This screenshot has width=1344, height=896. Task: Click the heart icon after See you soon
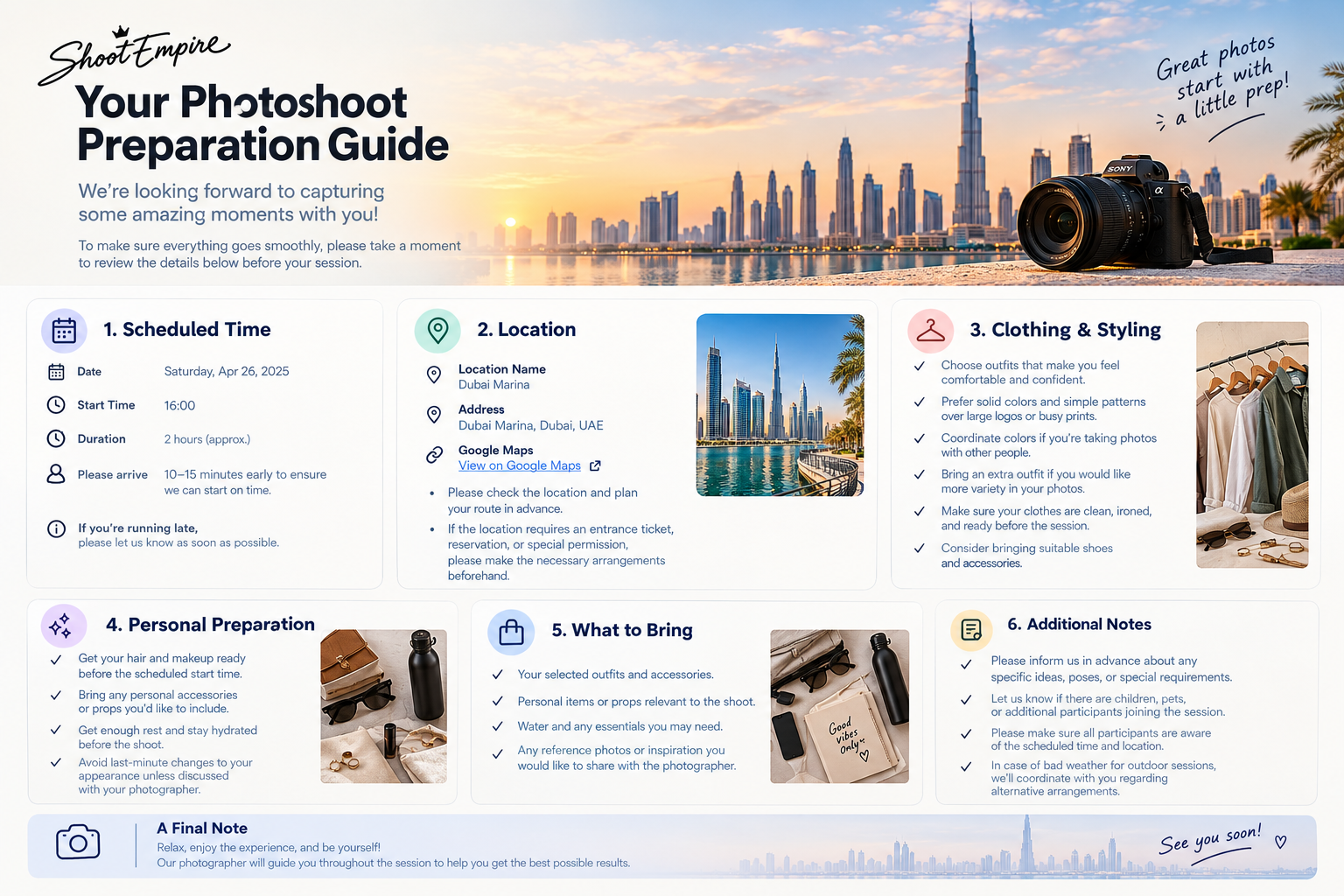coord(1281,842)
